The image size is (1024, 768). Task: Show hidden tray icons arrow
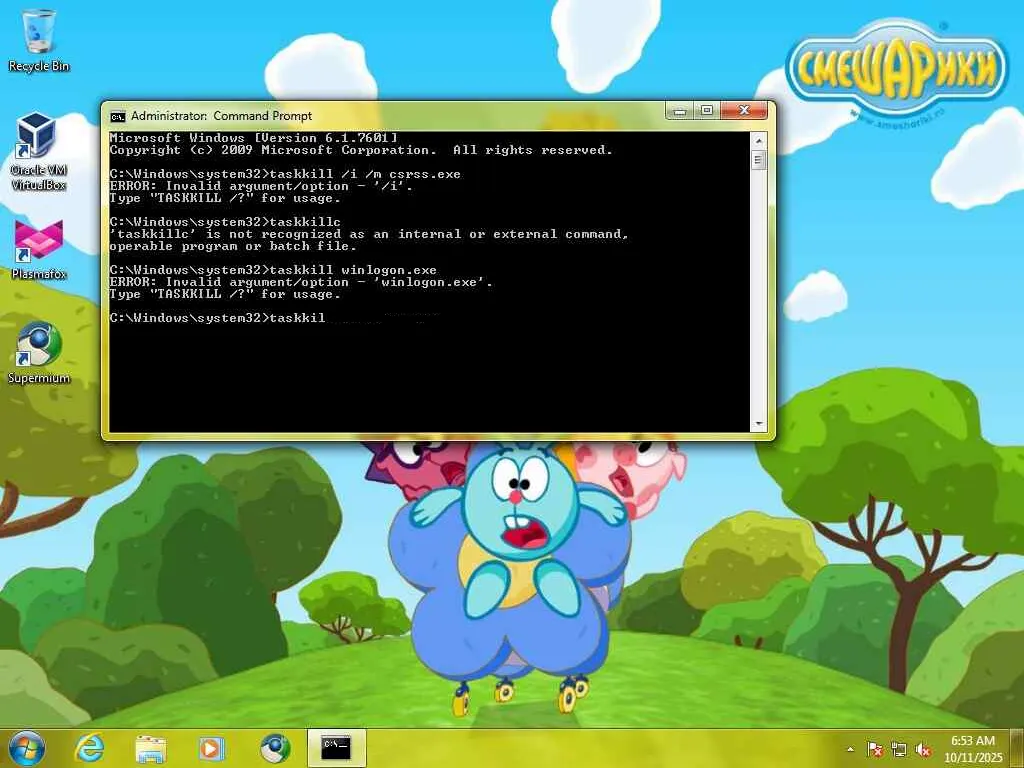coord(850,749)
